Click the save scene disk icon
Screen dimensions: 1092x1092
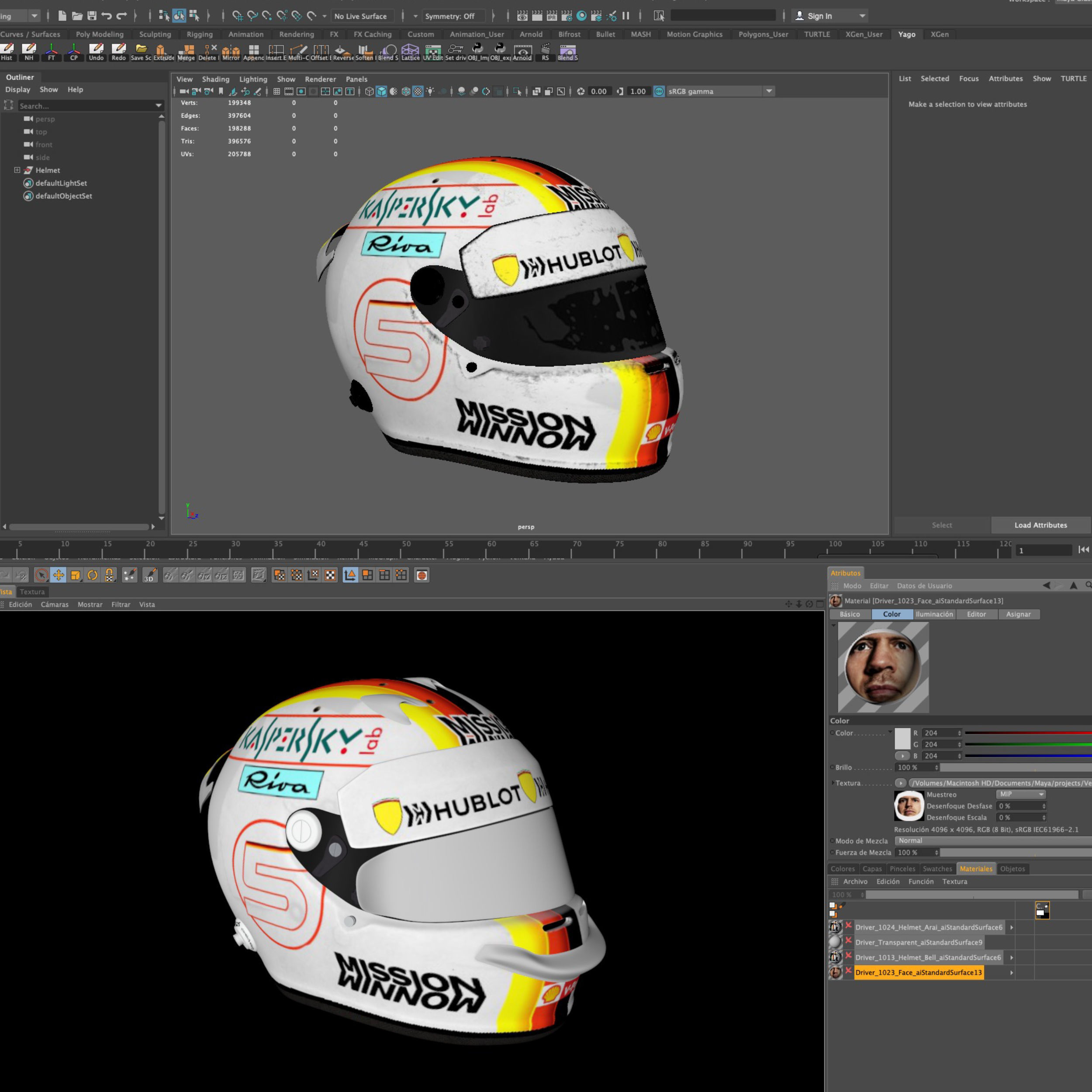92,16
